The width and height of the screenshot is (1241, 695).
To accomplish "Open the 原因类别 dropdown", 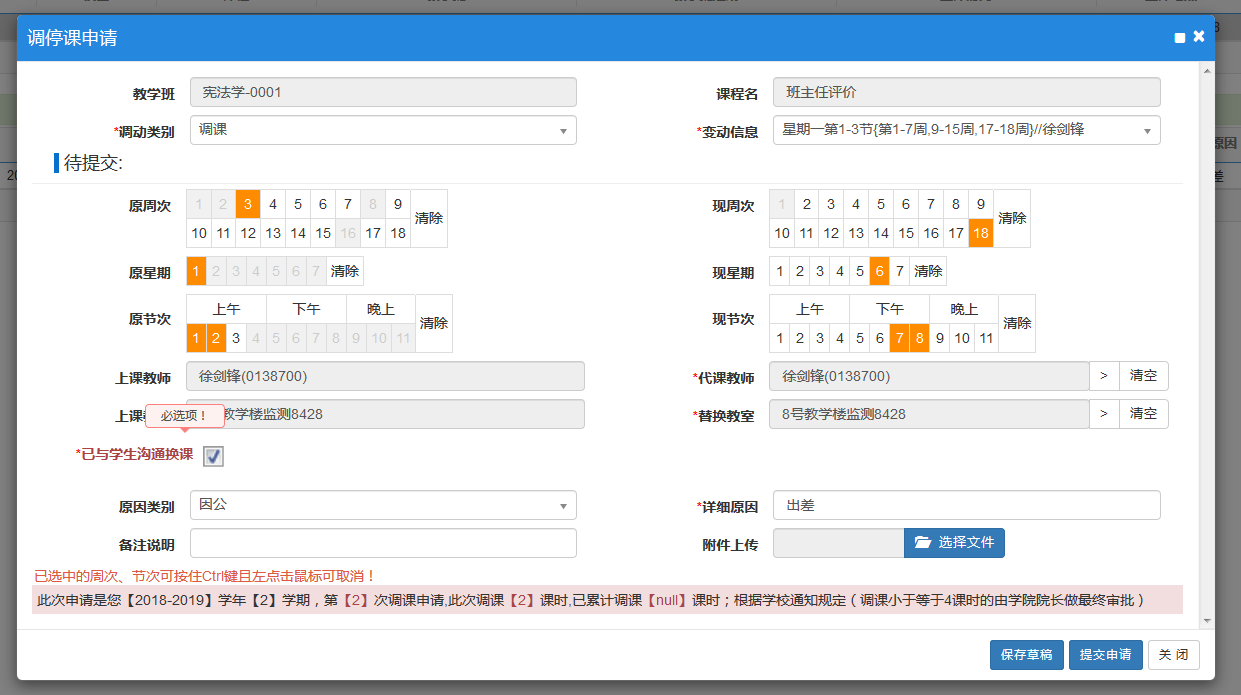I will coord(383,505).
